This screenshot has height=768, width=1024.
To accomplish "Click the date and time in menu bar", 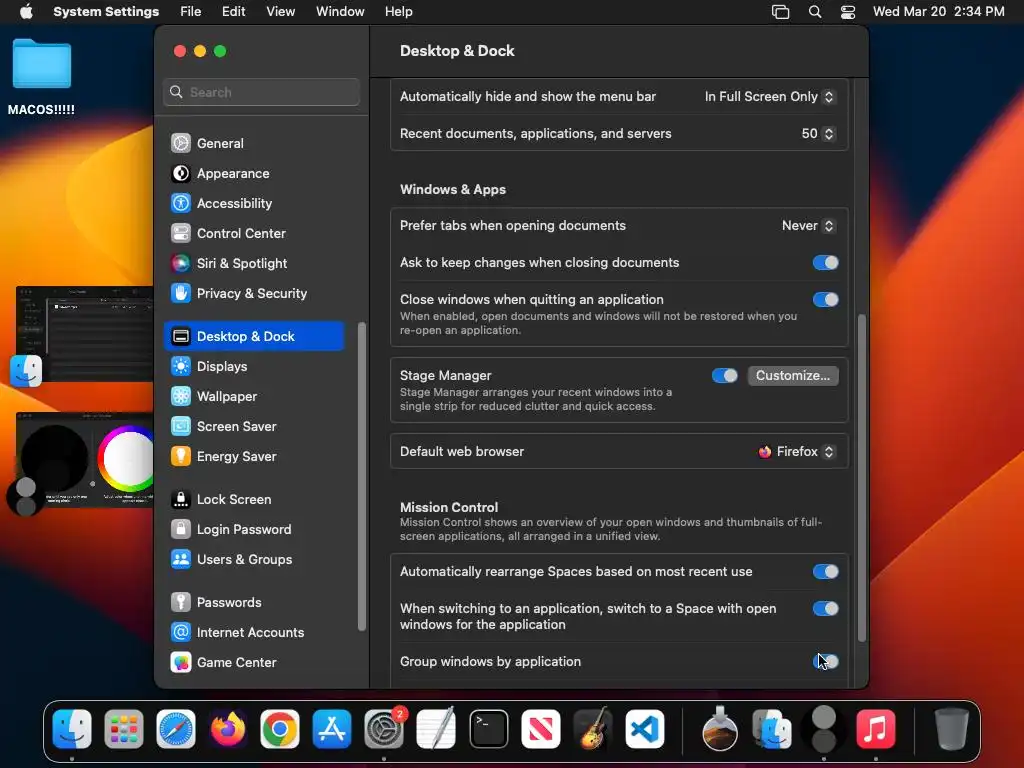I will click(x=938, y=12).
